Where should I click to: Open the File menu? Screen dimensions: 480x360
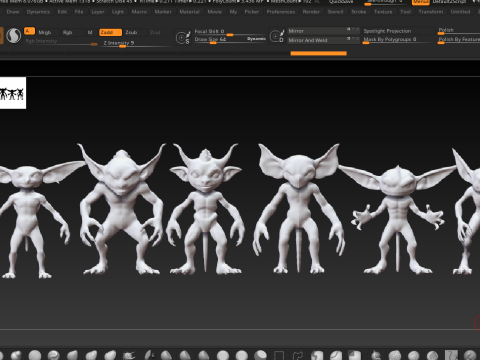pos(79,12)
